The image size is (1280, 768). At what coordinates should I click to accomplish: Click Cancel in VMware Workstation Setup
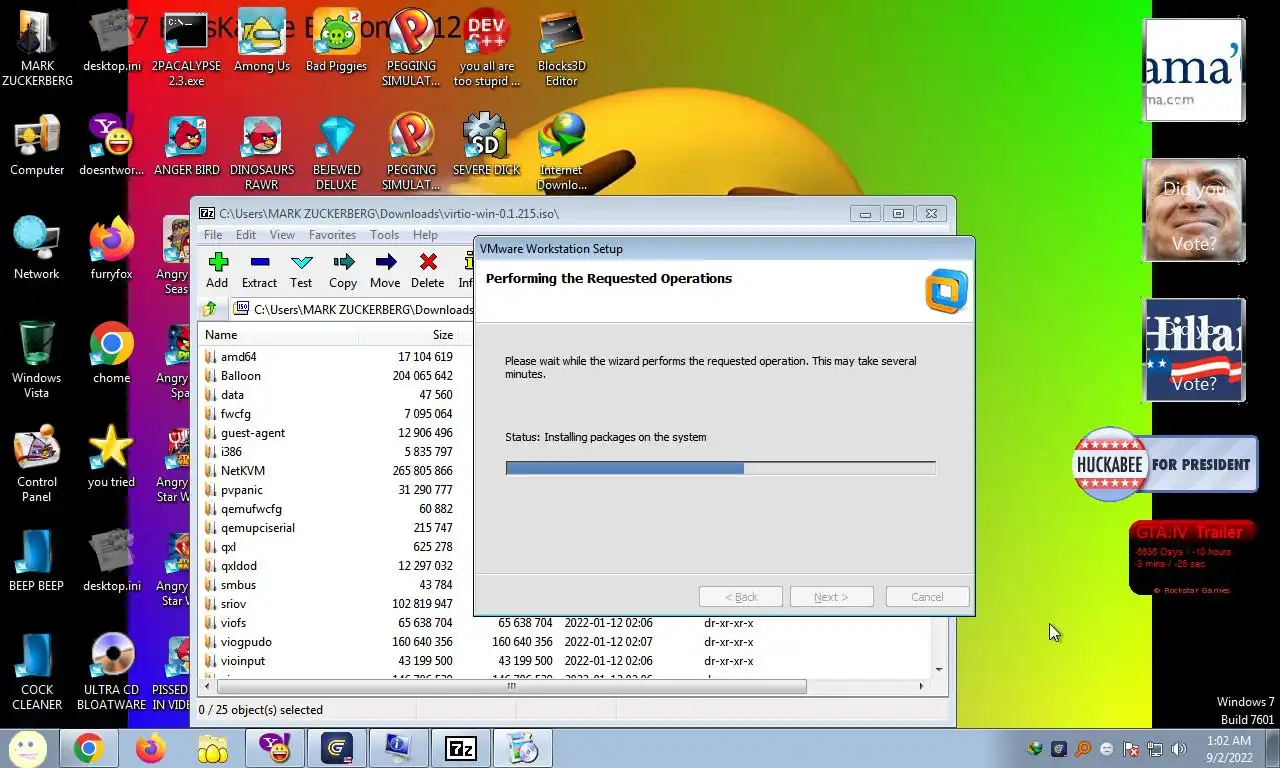coord(927,597)
